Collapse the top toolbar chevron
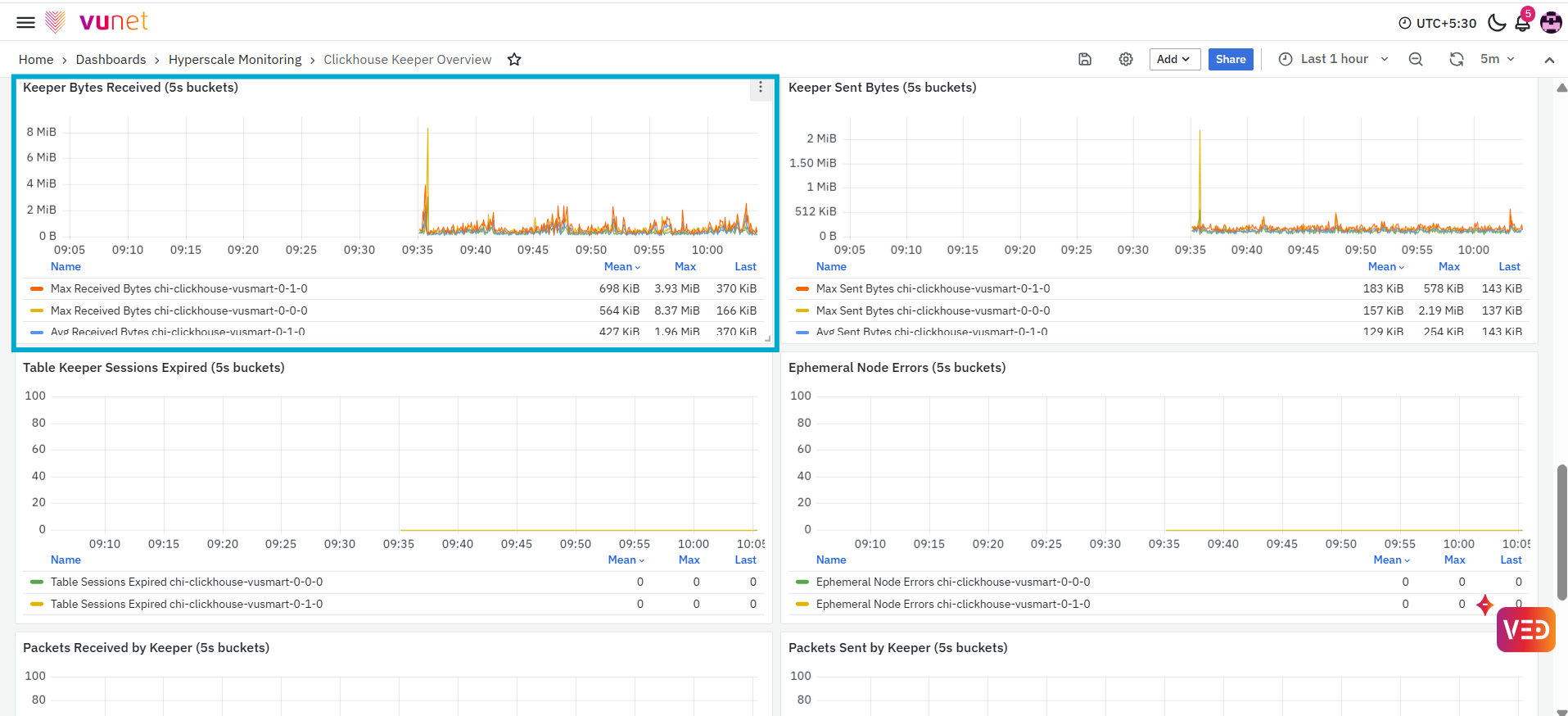The image size is (1568, 716). [x=1549, y=60]
